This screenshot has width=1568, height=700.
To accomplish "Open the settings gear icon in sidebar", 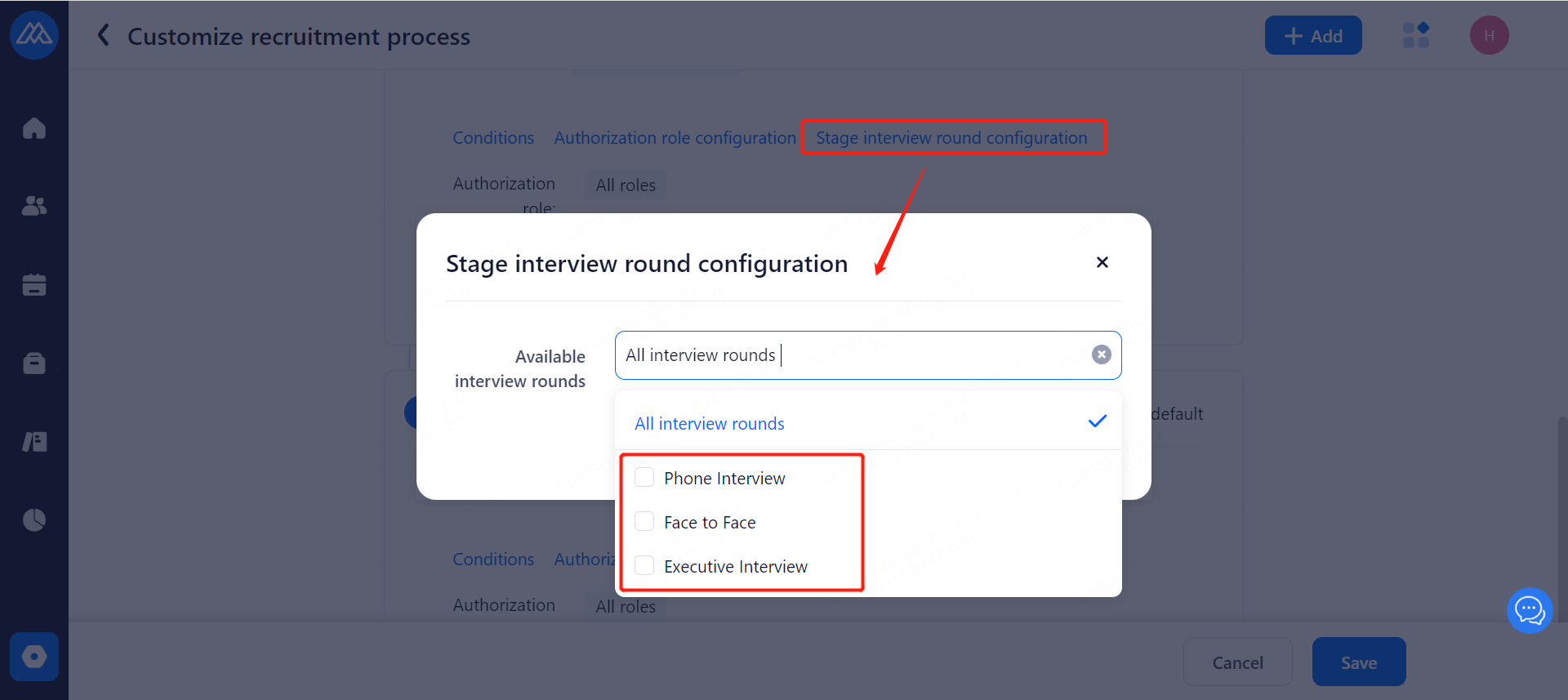I will 34,657.
